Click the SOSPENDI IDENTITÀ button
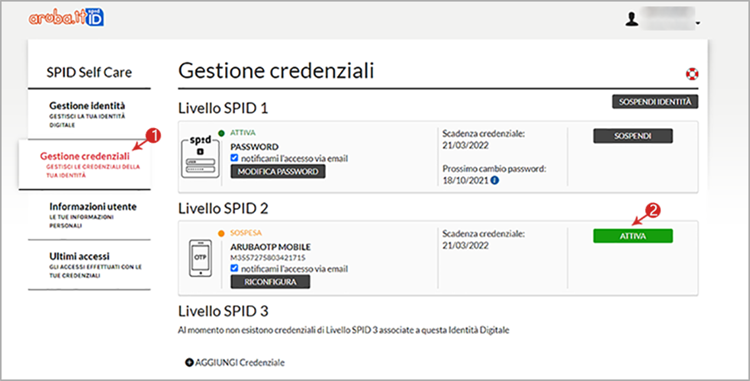 tap(655, 102)
